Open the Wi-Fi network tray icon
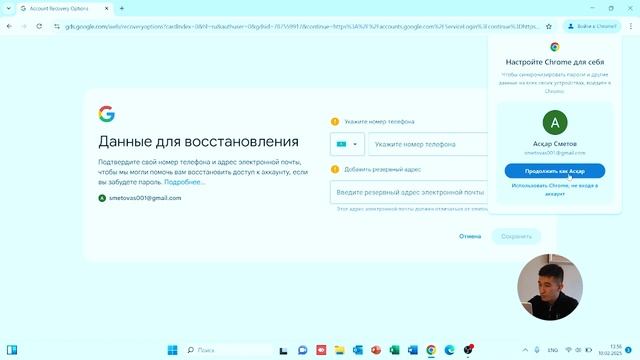The width and height of the screenshot is (640, 360). [568, 350]
